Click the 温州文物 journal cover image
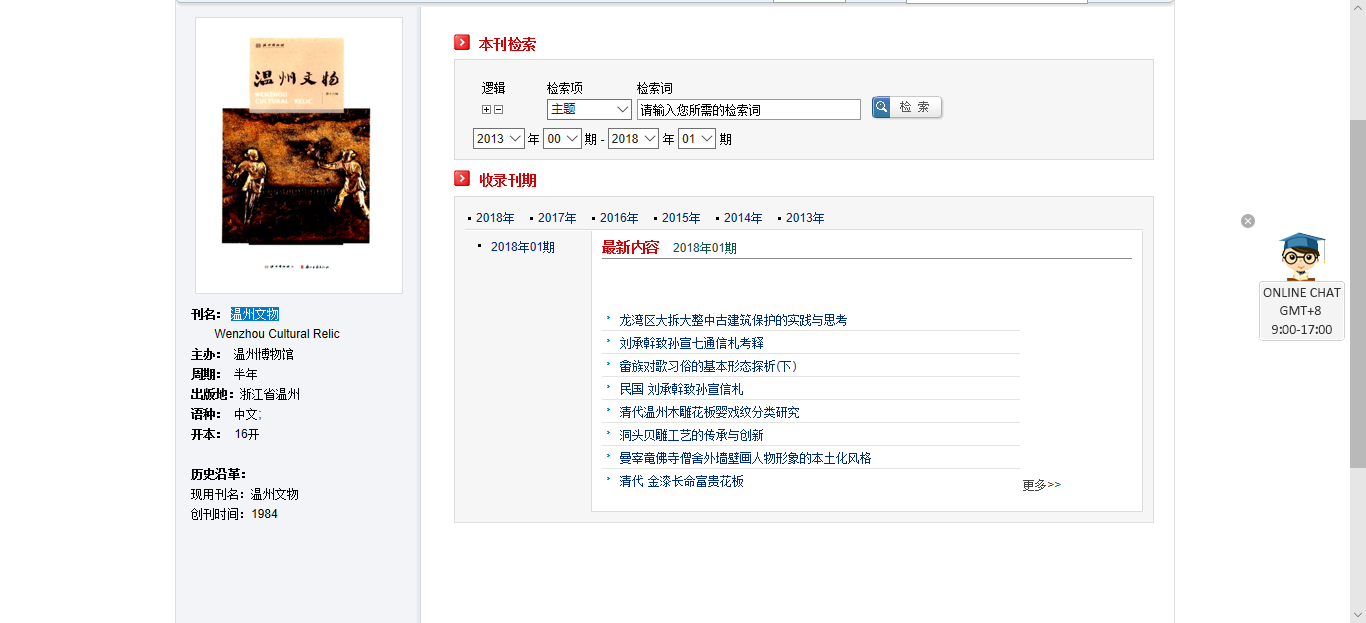1366x623 pixels. click(298, 155)
